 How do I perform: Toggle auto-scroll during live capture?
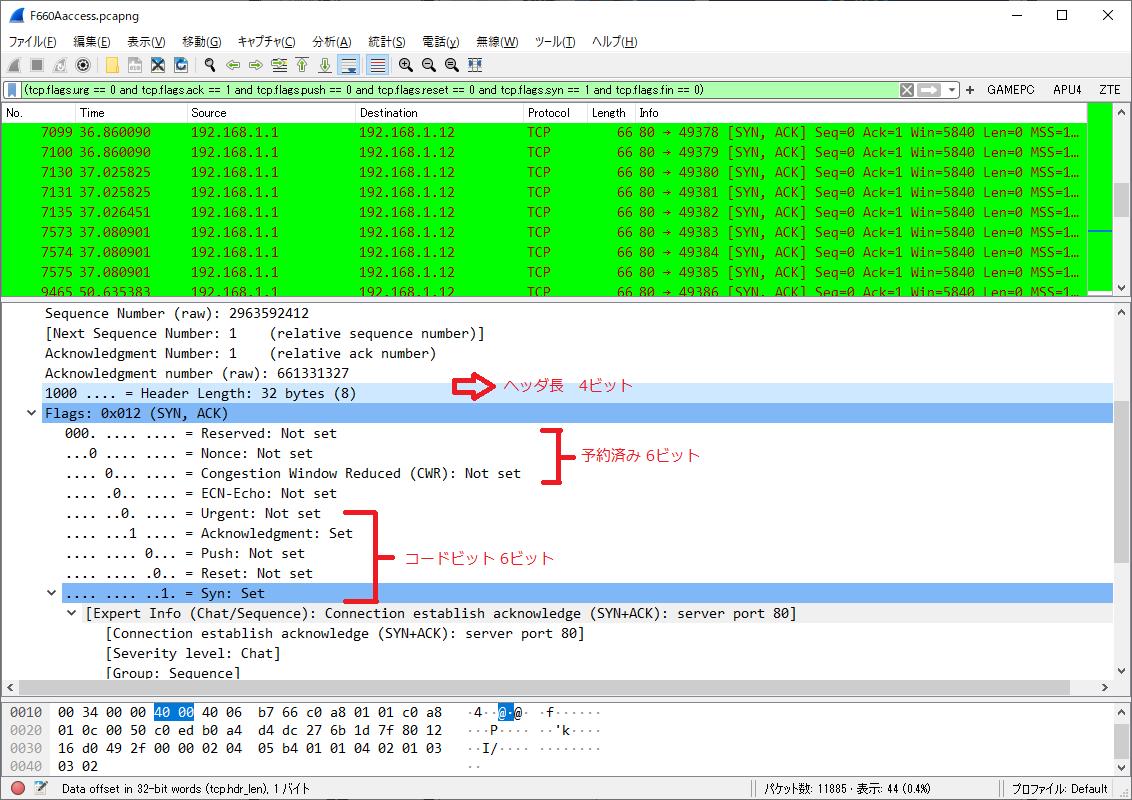pyautogui.click(x=349, y=65)
